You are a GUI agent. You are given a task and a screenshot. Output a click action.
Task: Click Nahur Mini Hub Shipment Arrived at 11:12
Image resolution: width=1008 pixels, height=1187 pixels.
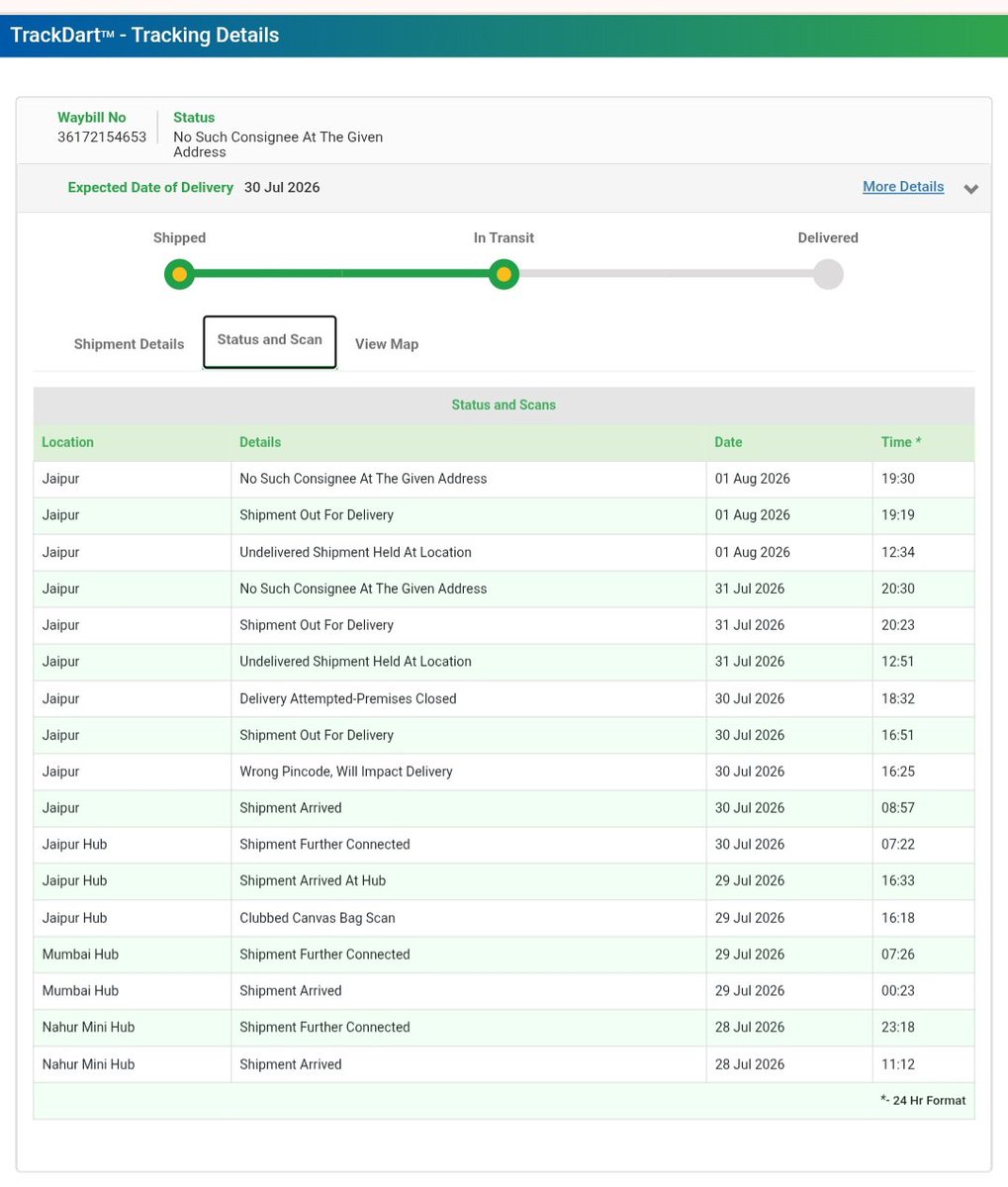[x=504, y=1064]
